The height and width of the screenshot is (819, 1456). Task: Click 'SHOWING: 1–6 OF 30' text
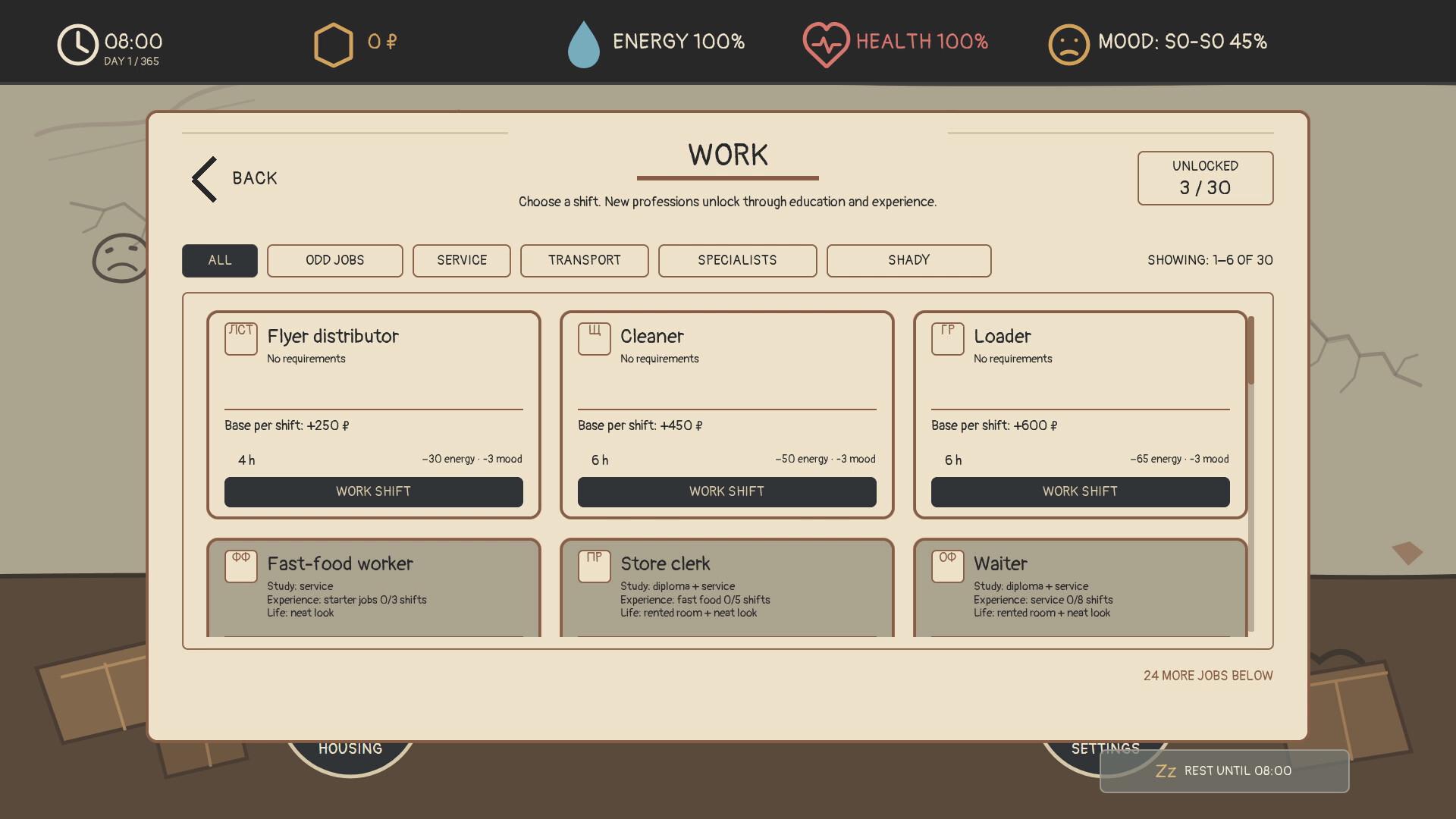click(1210, 260)
